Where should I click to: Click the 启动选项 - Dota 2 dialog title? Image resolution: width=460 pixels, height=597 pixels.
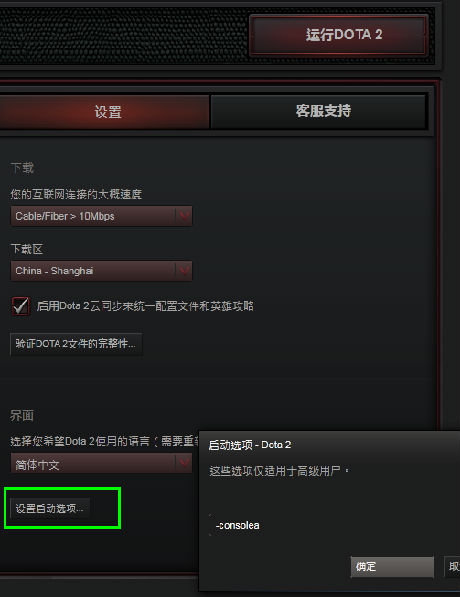250,445
